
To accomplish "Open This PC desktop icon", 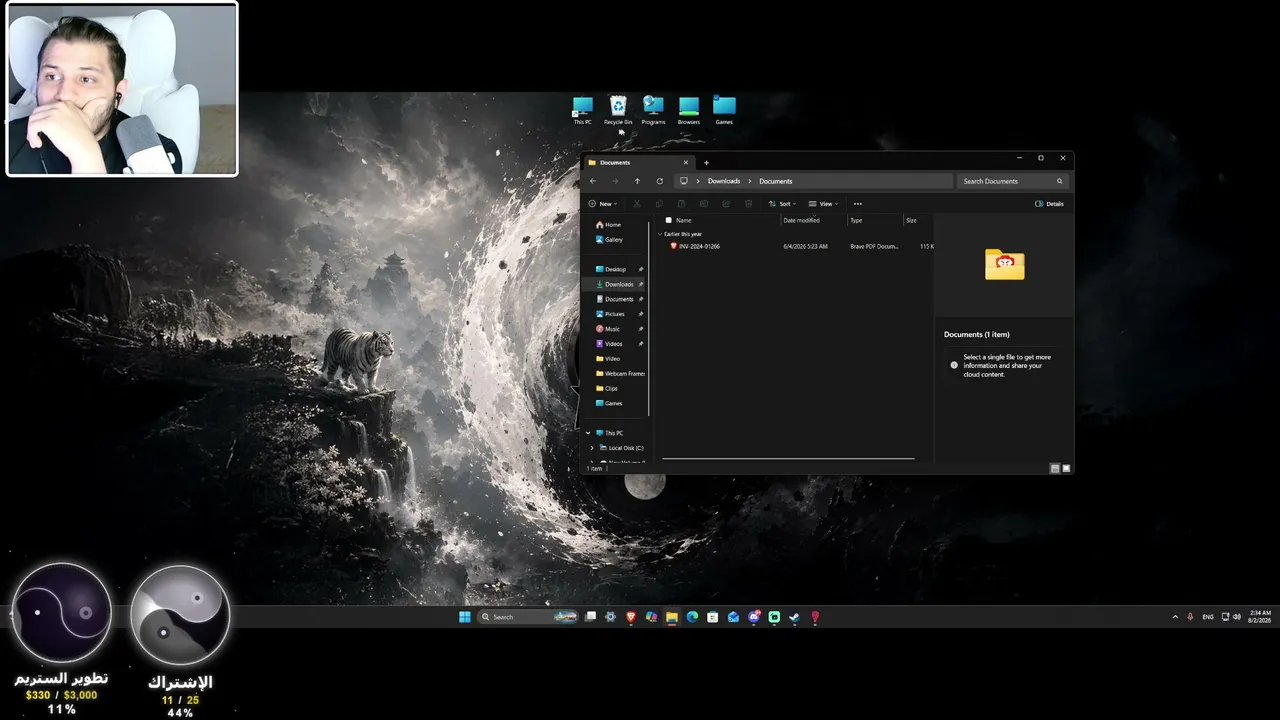I will click(x=583, y=110).
